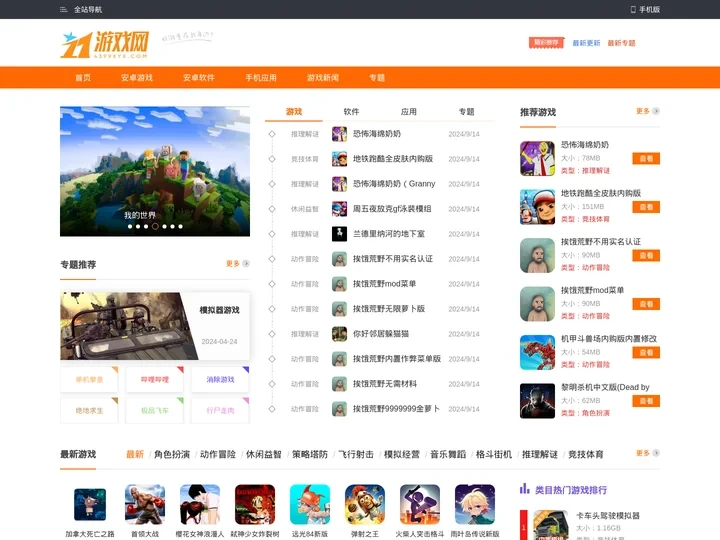Click icon of first 恐怖海绵奶奶 list row
The height and width of the screenshot is (540, 720).
point(339,134)
